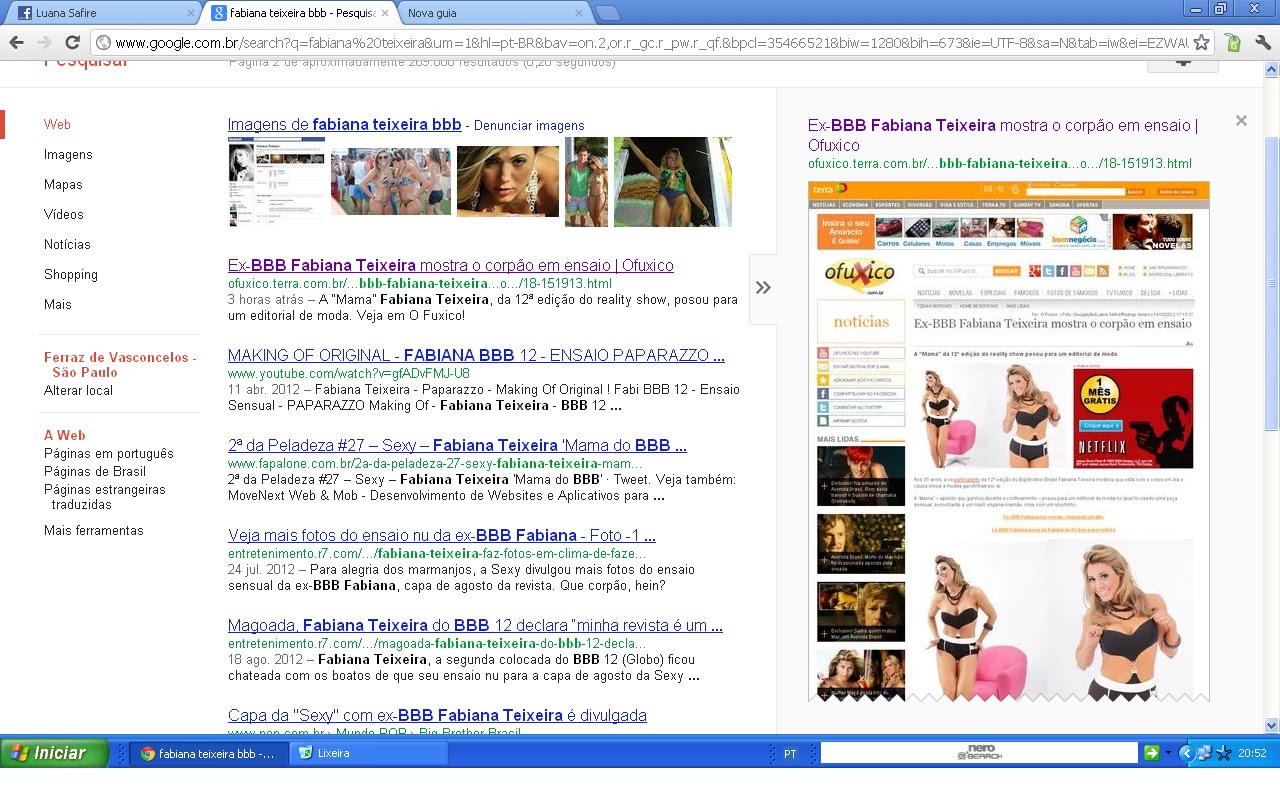
Task: Open a new tab with the tab-strip button
Action: 608,13
